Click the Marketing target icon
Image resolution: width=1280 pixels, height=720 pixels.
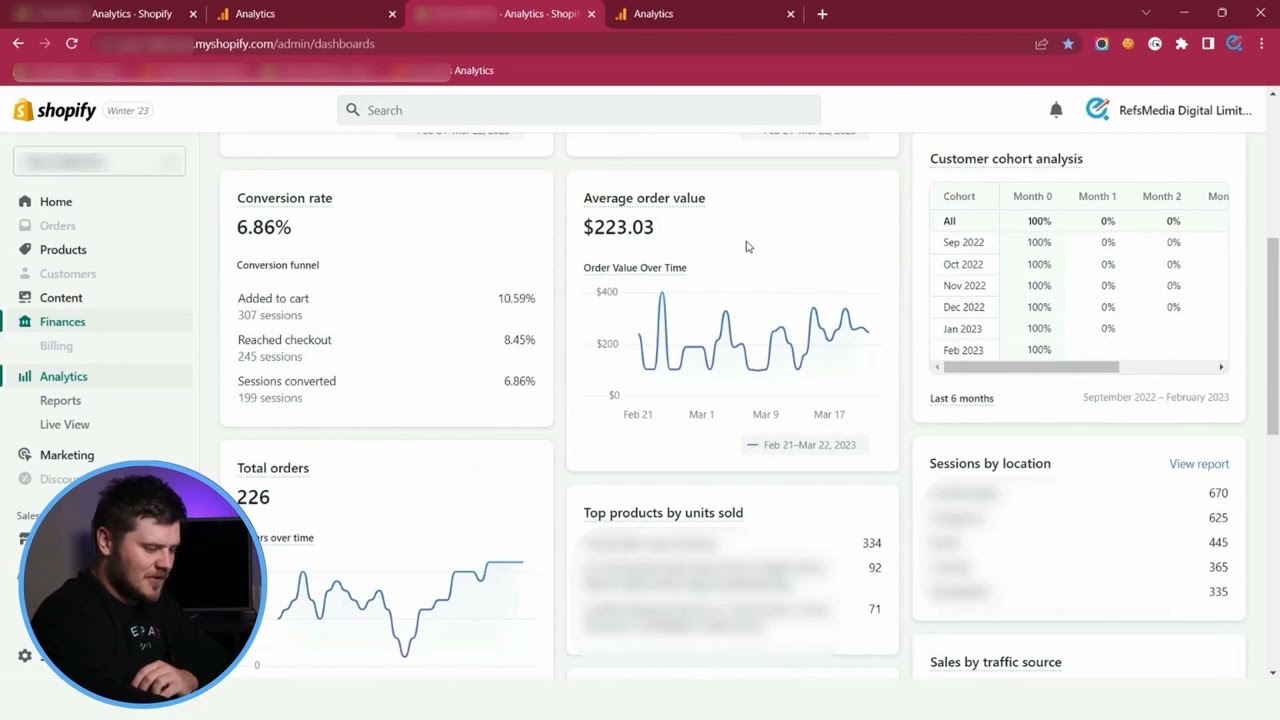pos(25,454)
